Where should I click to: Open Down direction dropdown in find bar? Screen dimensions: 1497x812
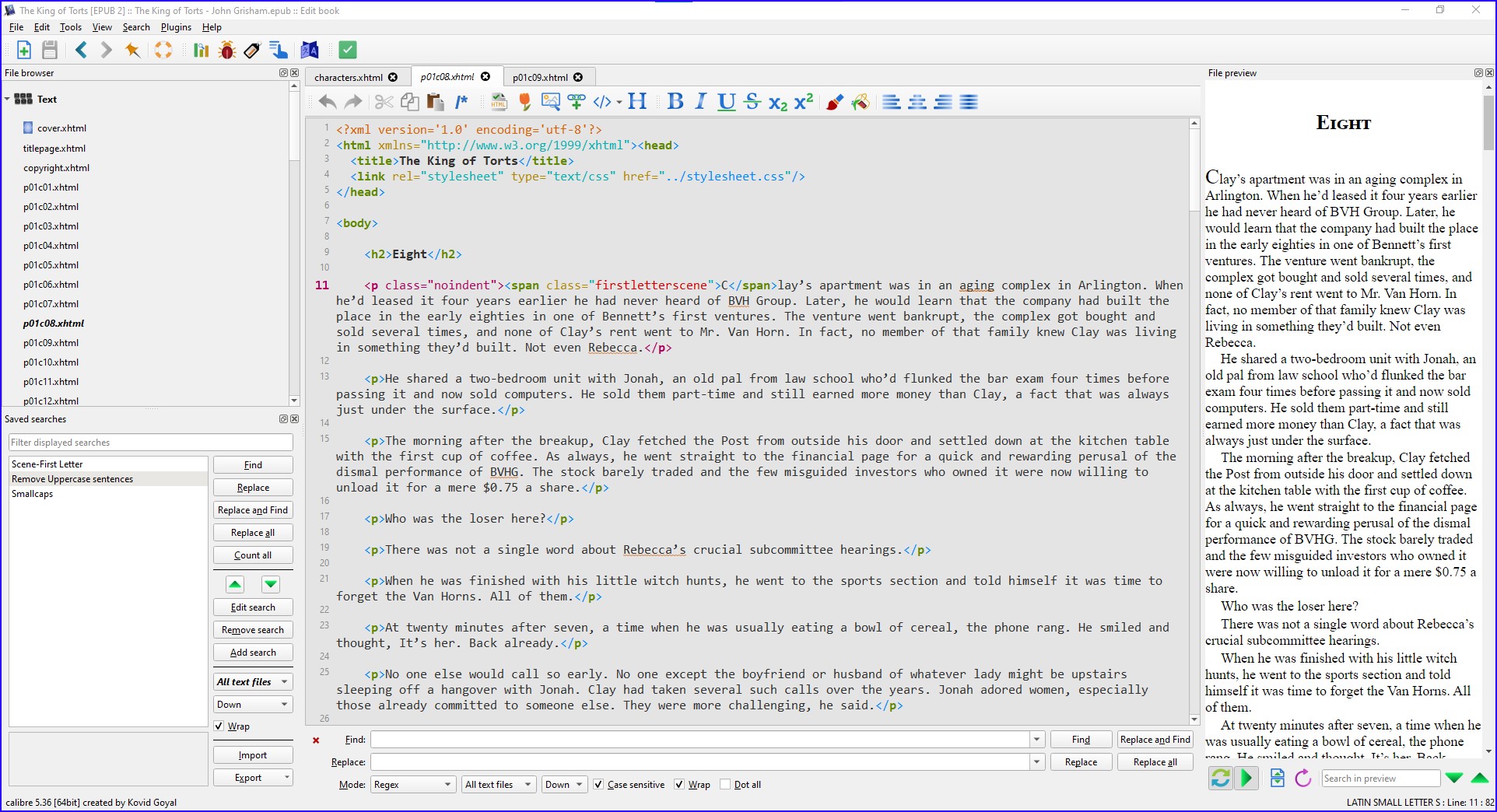[x=564, y=785]
